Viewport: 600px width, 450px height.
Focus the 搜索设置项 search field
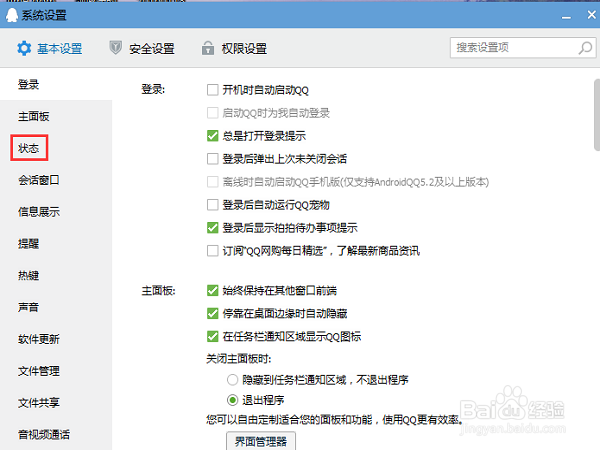(x=523, y=47)
